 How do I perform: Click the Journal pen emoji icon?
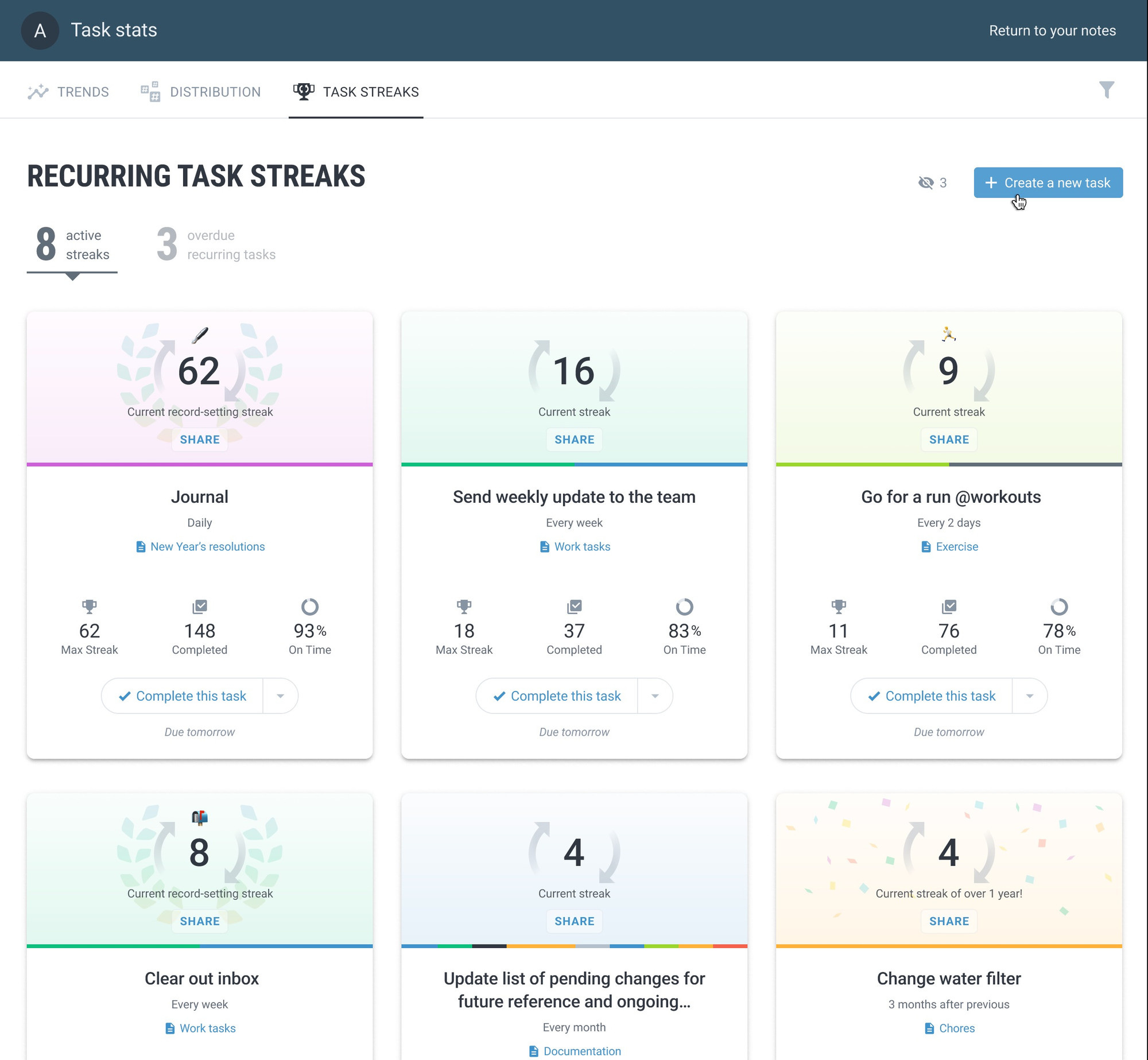[x=200, y=335]
